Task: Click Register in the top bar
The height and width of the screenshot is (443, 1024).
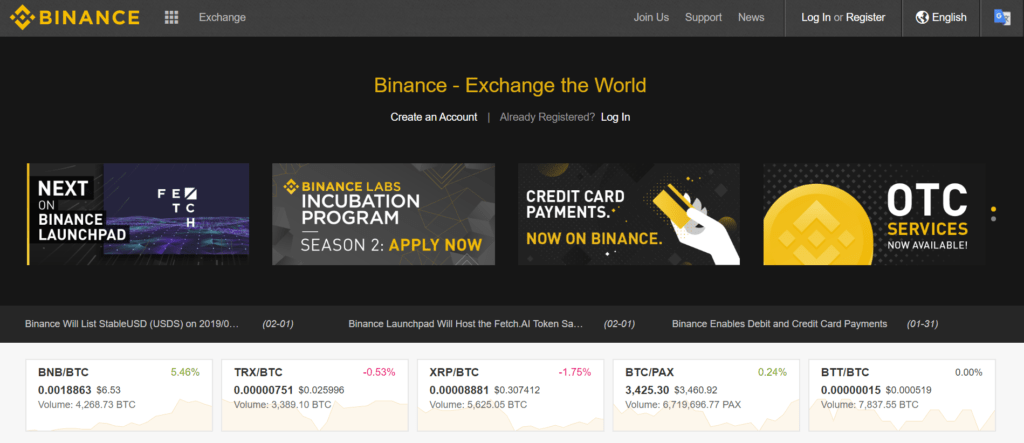Action: [865, 18]
